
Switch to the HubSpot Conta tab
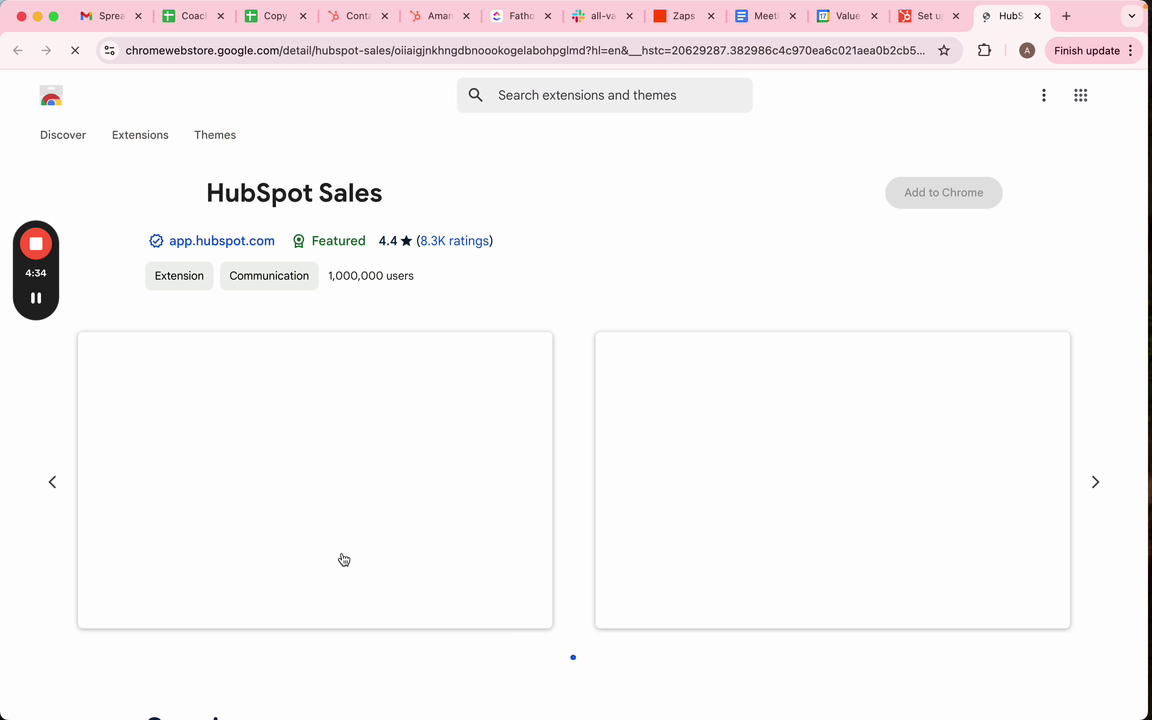click(357, 16)
